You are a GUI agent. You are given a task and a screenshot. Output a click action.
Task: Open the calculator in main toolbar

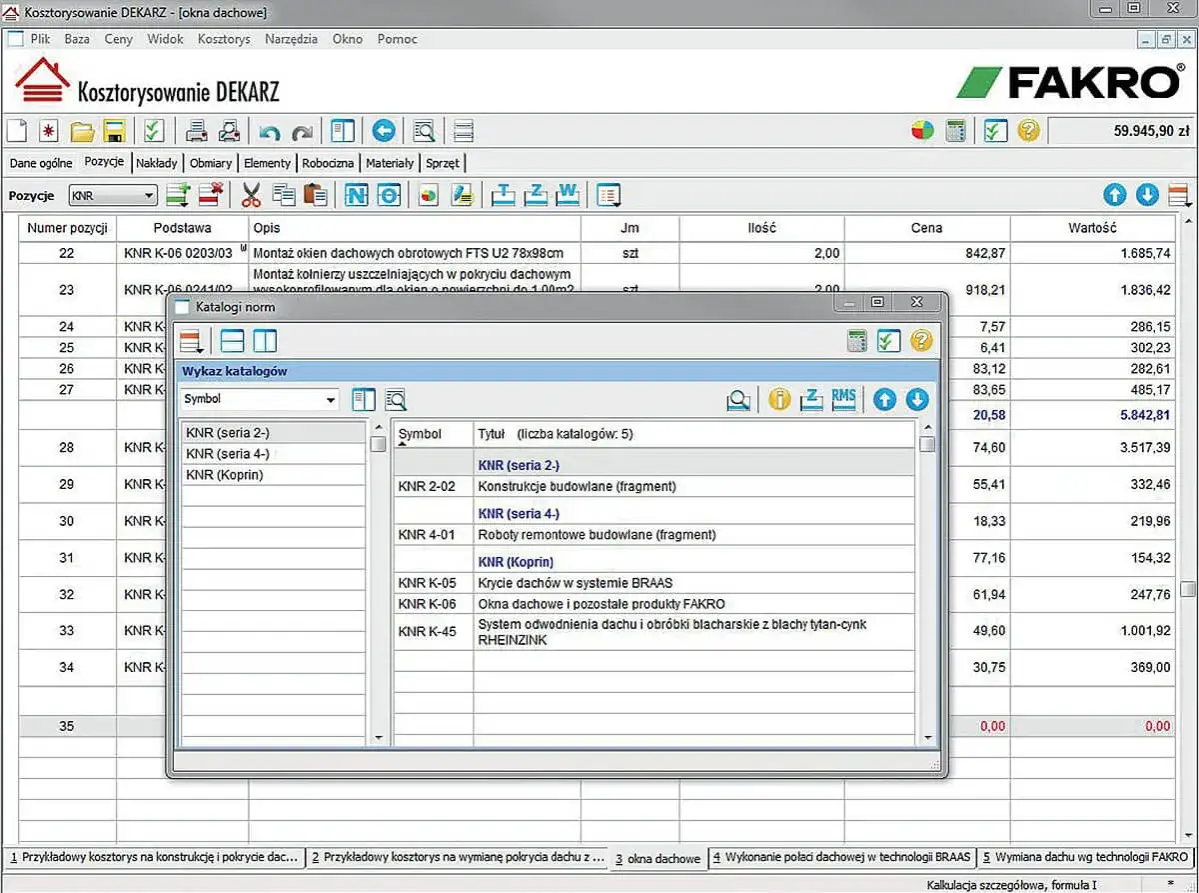(x=956, y=131)
